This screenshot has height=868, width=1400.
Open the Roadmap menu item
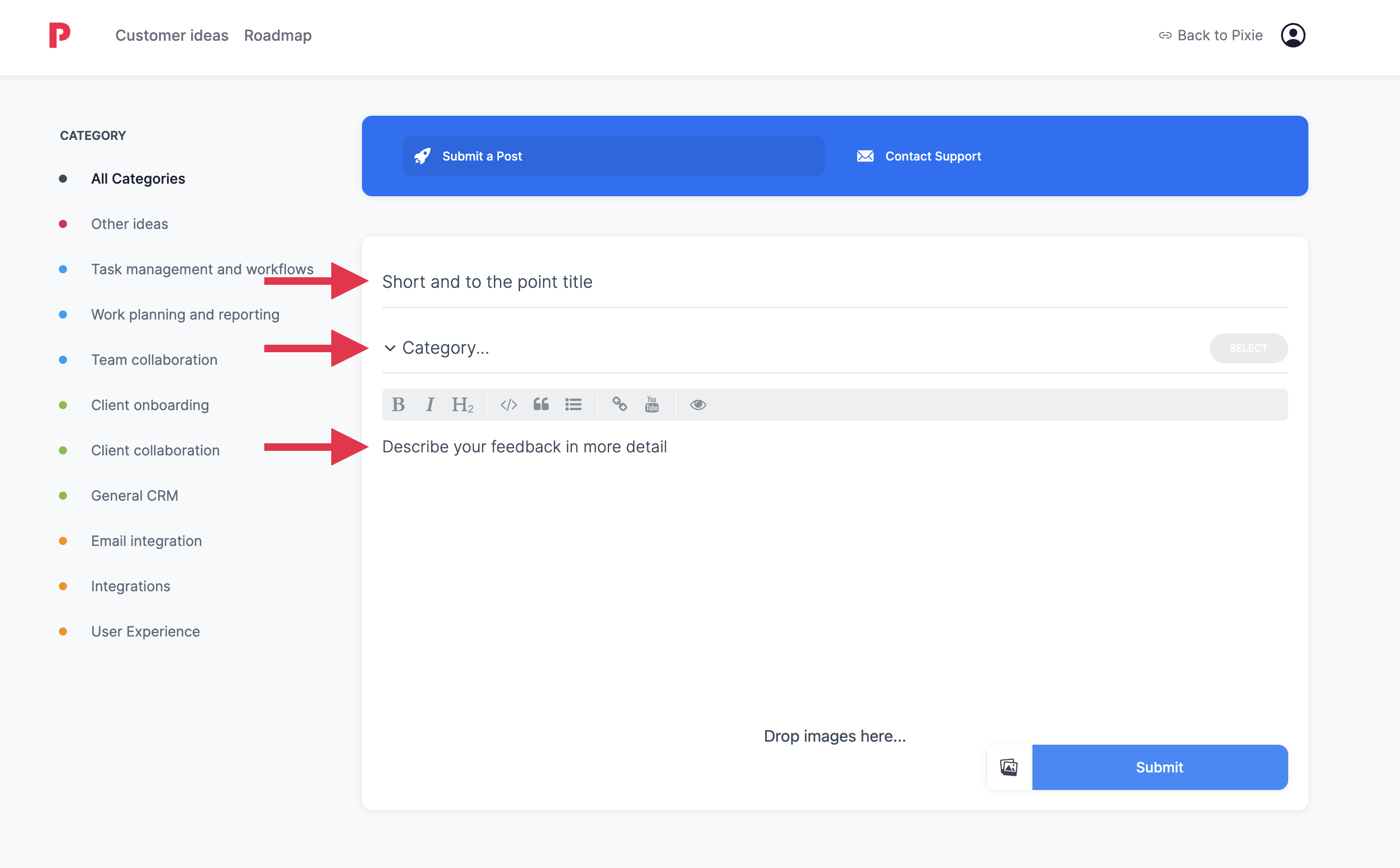pos(277,36)
